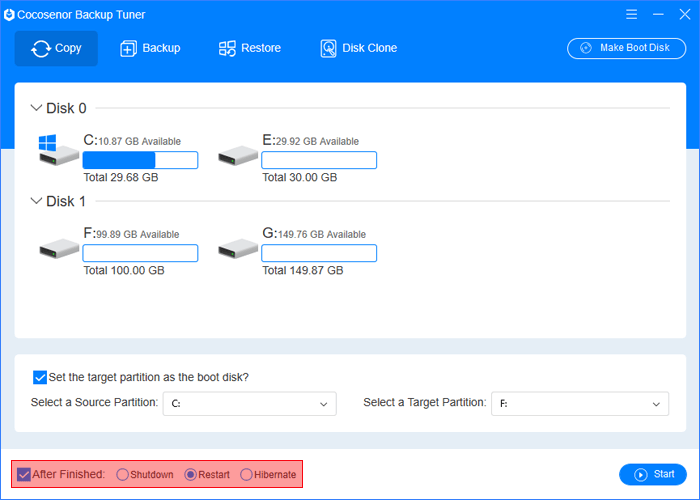Click the Start button
Screen dimensions: 700x500
pyautogui.click(x=653, y=474)
